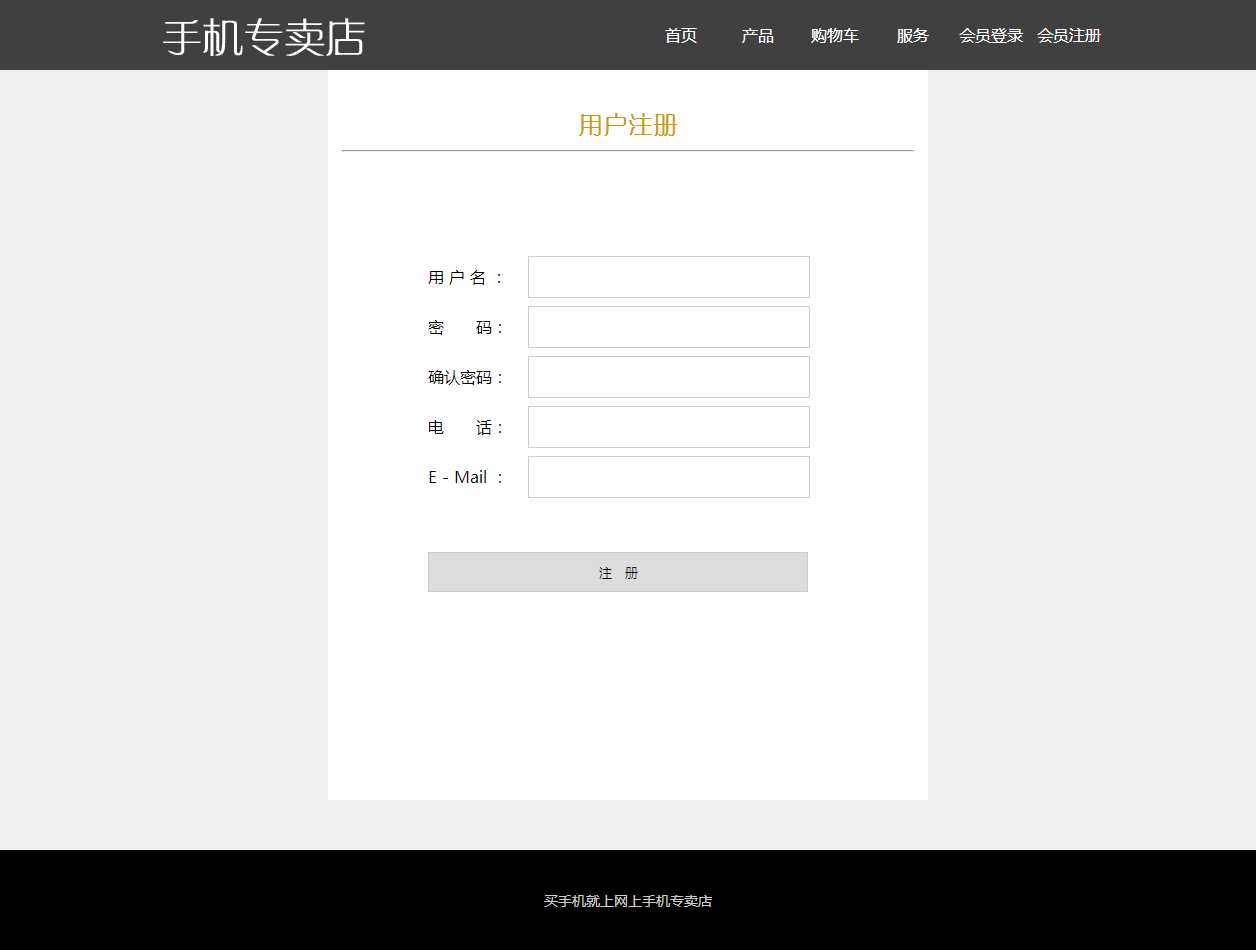Click the footer text 买手机就上网上手机专卖店
The height and width of the screenshot is (950, 1256).
point(628,901)
